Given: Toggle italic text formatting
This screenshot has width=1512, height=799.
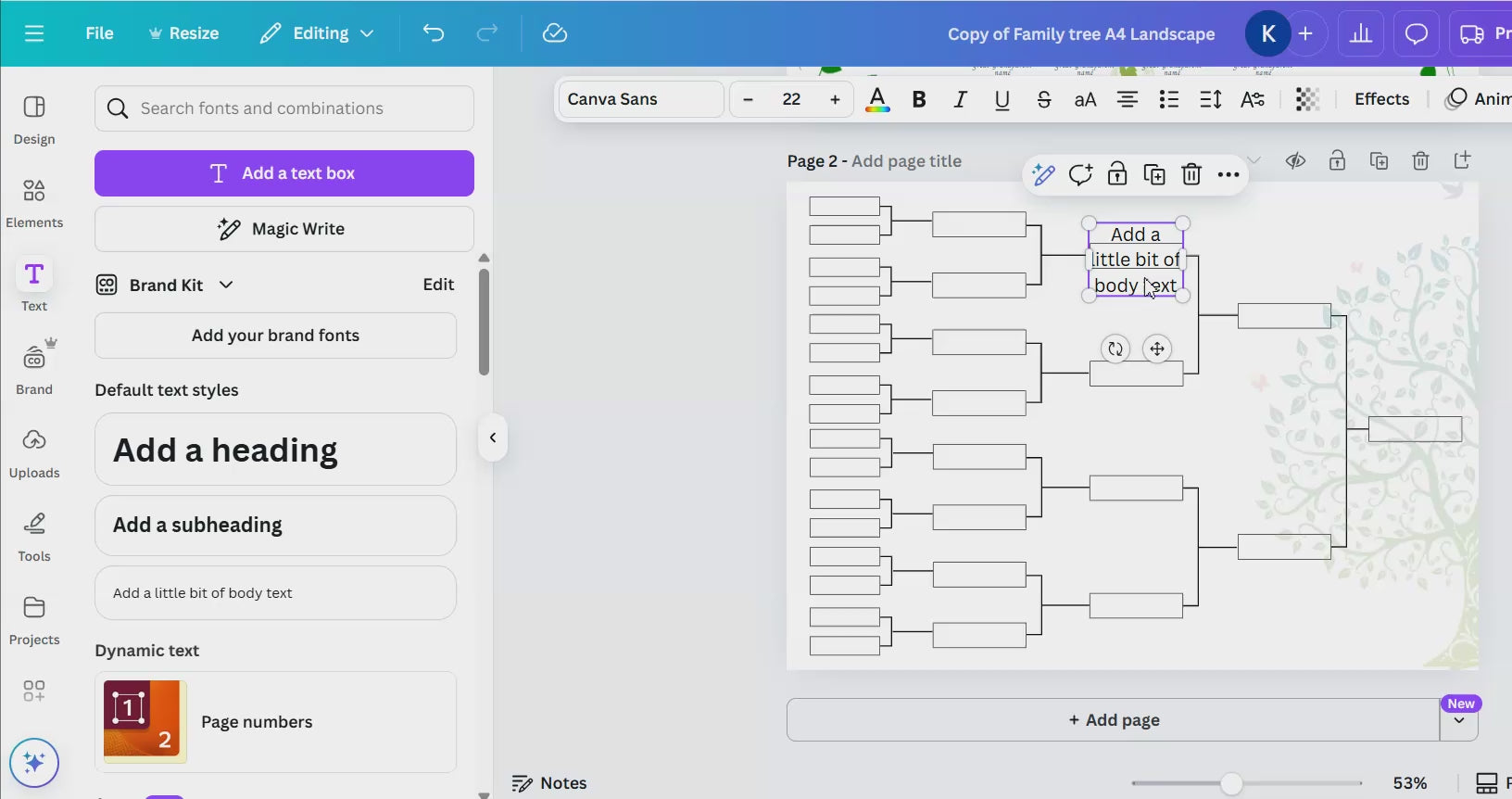Looking at the screenshot, I should 961,99.
